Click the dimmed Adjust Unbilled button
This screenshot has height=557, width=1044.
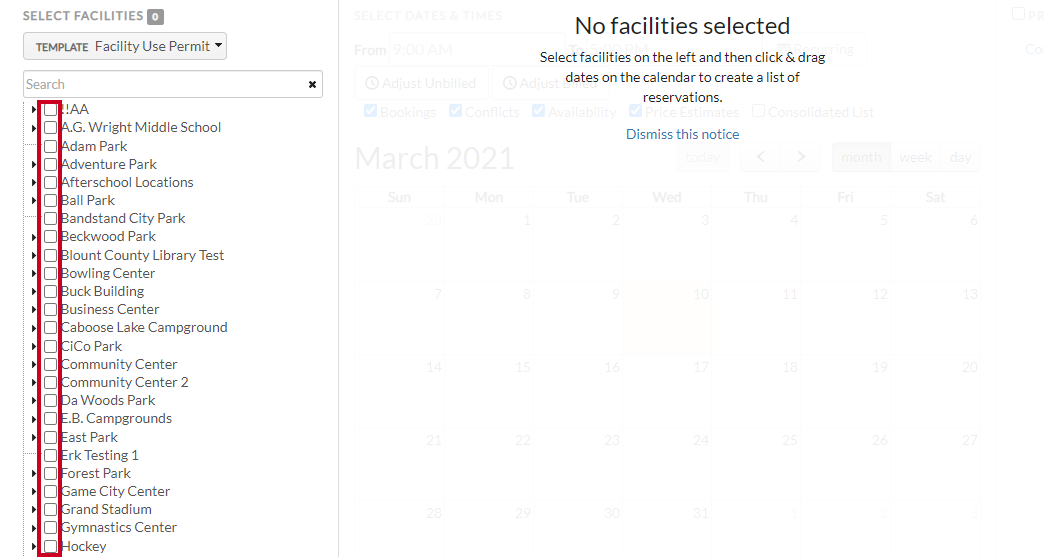421,83
